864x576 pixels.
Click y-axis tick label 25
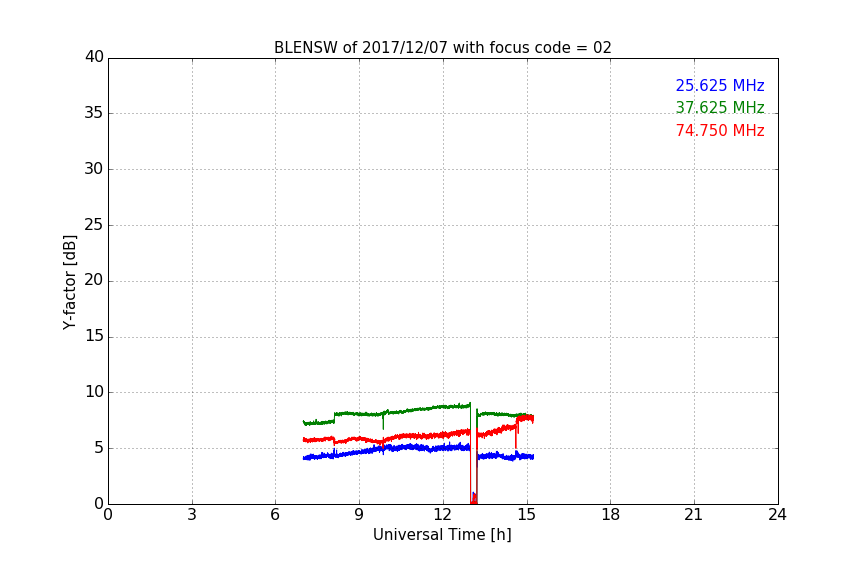[x=94, y=225]
